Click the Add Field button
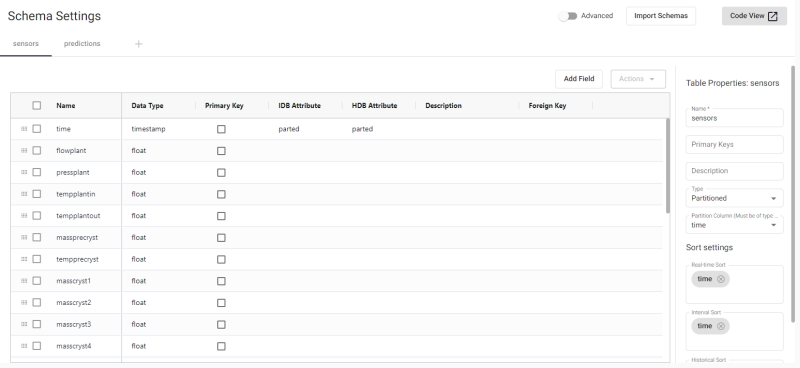This screenshot has width=800, height=368. (579, 79)
